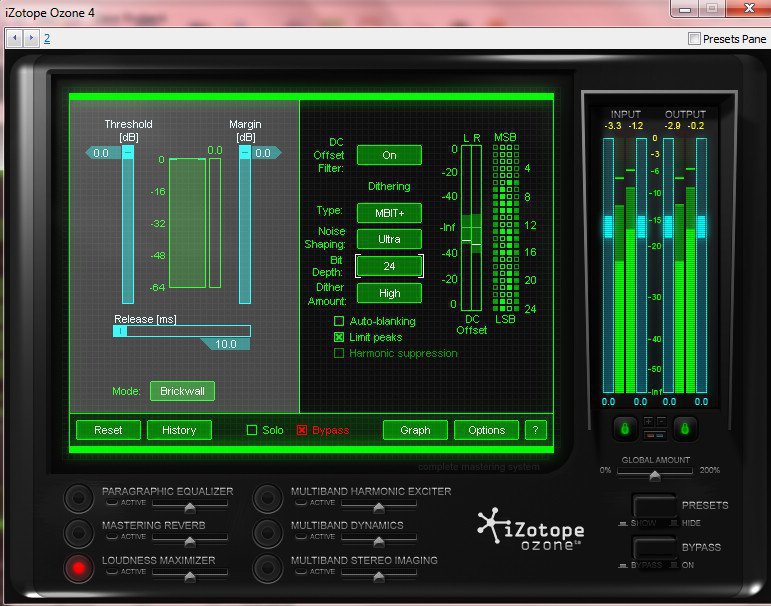The height and width of the screenshot is (606, 771).
Task: Check the Presets Pane checkbox
Action: pyautogui.click(x=694, y=39)
